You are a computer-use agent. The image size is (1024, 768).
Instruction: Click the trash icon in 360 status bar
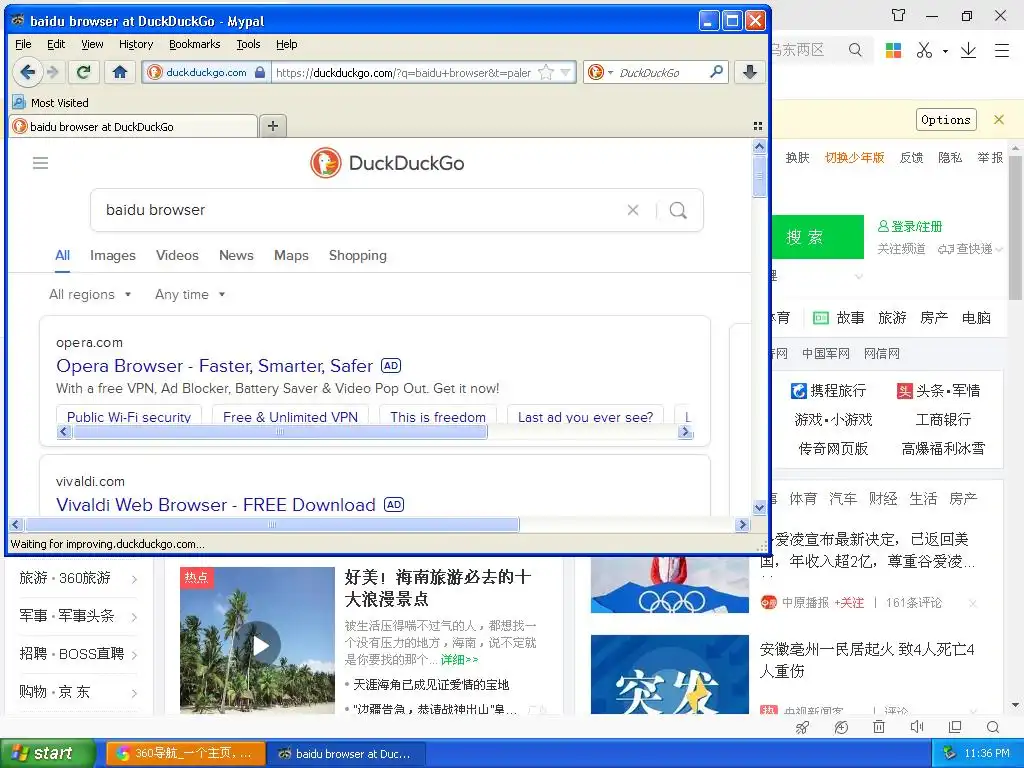coord(879,727)
